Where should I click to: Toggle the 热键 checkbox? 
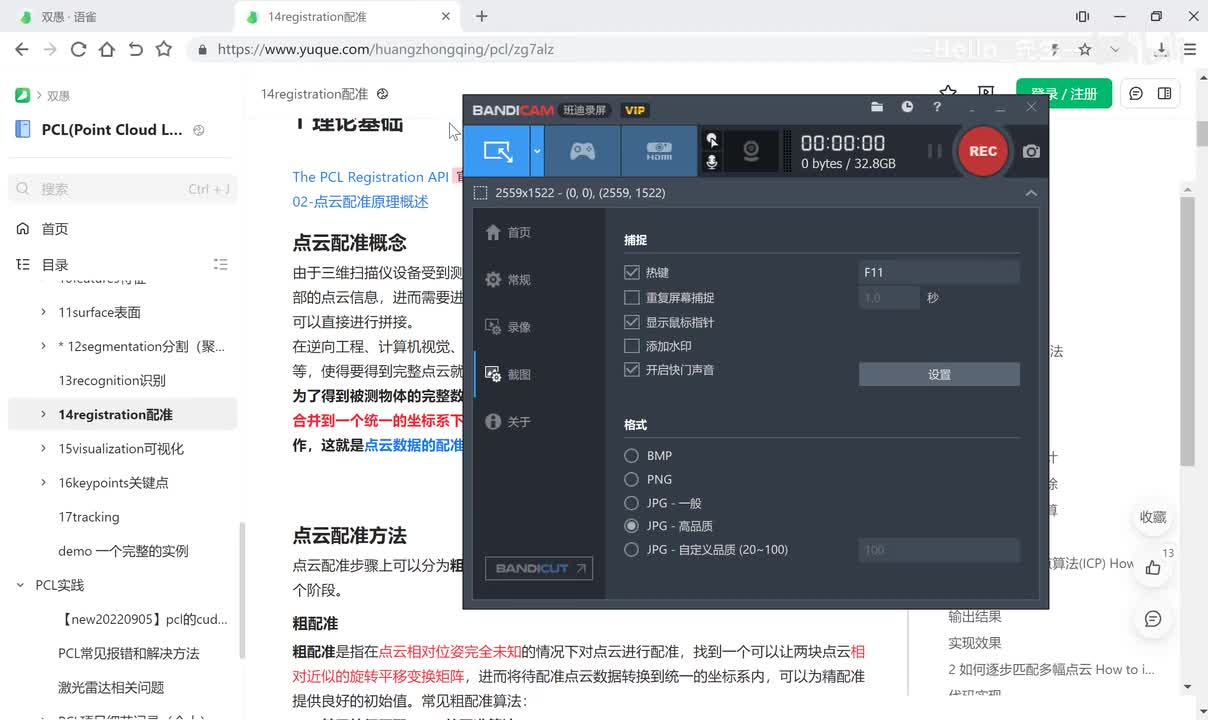631,272
